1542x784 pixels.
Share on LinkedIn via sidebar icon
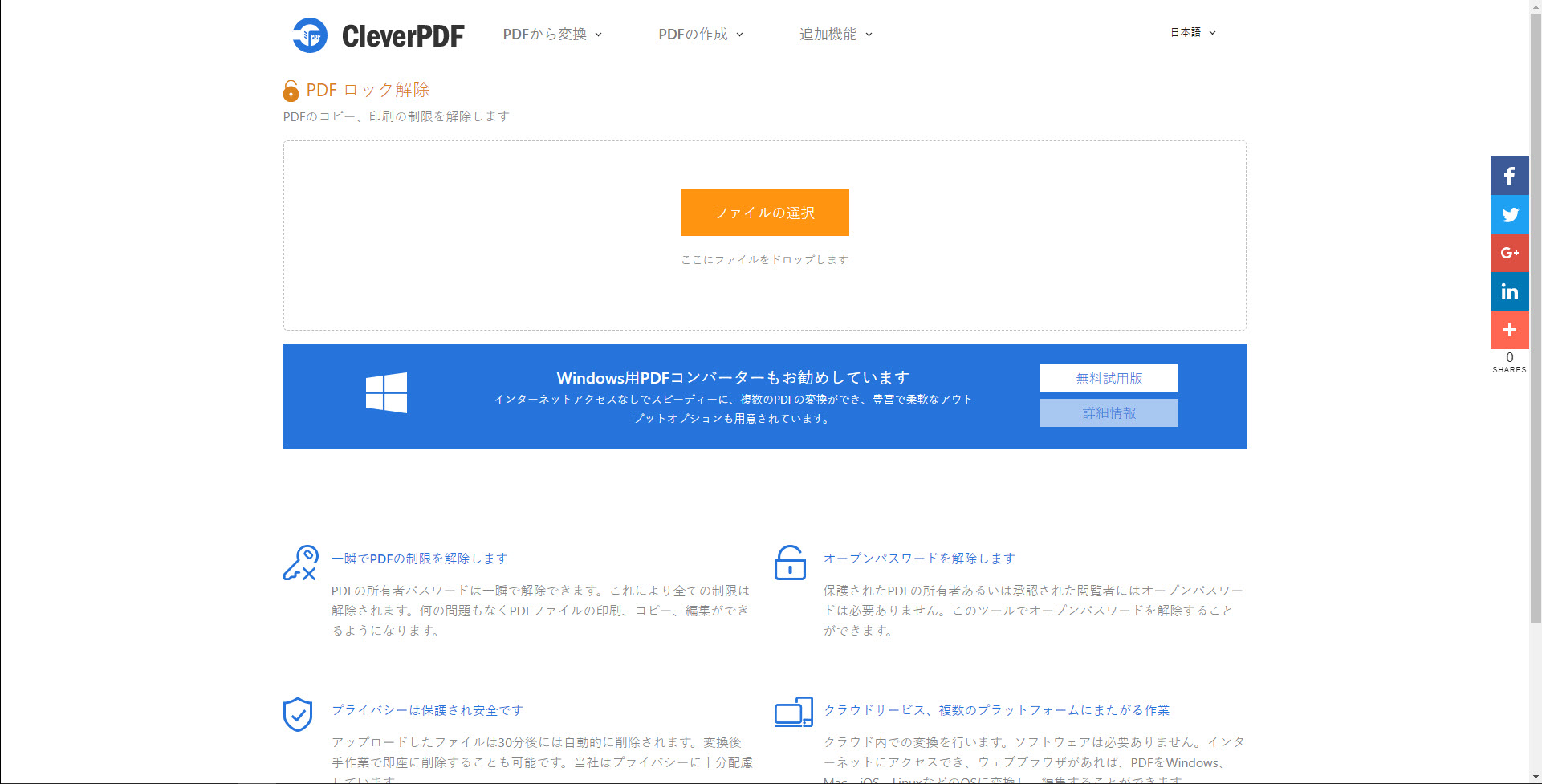[x=1509, y=291]
